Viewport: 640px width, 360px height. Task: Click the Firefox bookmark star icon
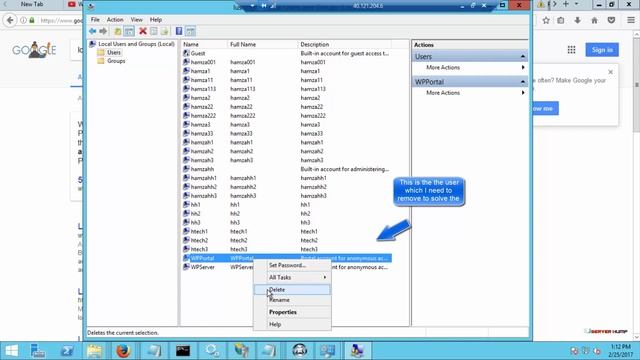[x=546, y=20]
